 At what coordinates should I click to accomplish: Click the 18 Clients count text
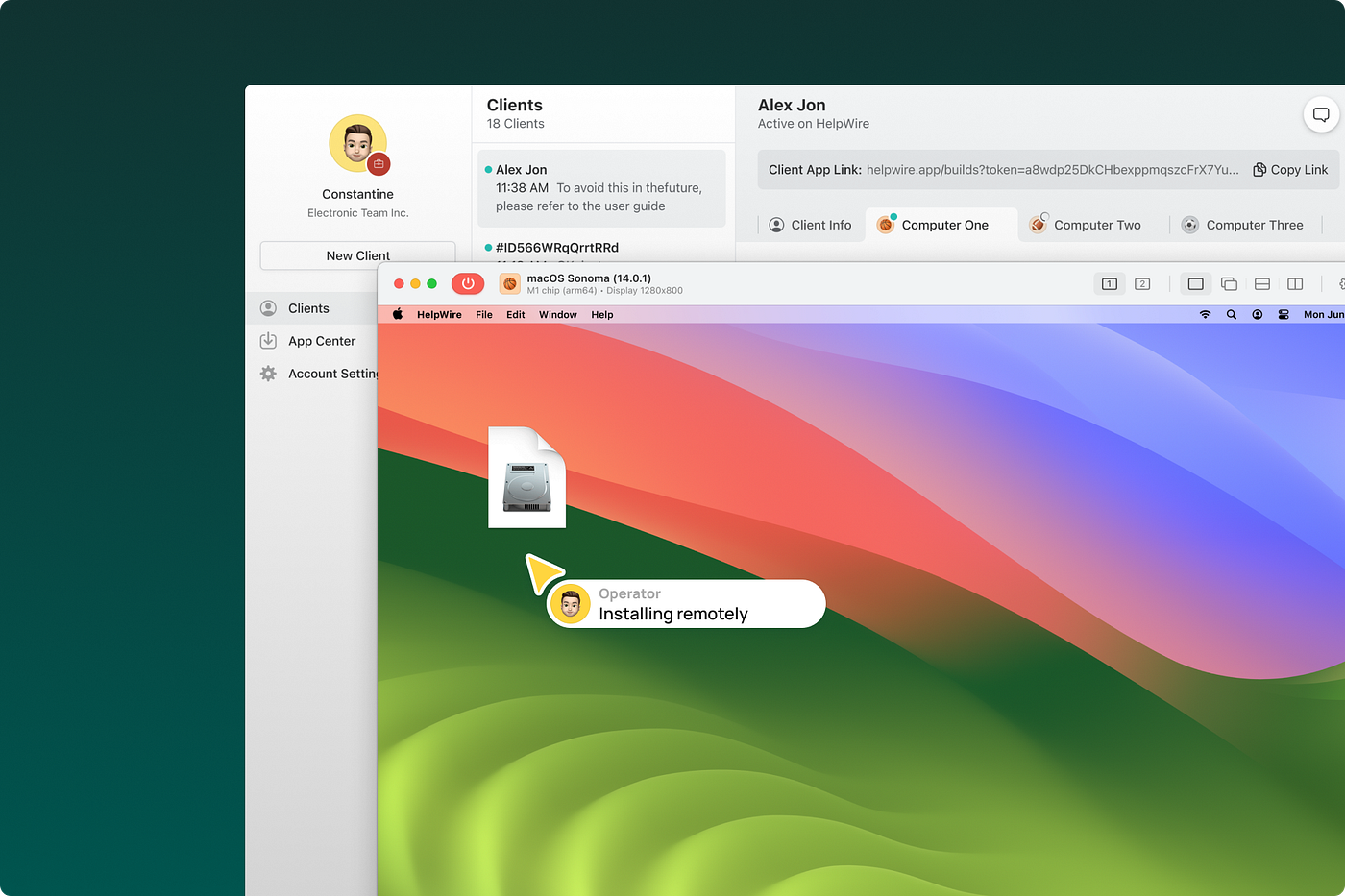click(x=516, y=124)
